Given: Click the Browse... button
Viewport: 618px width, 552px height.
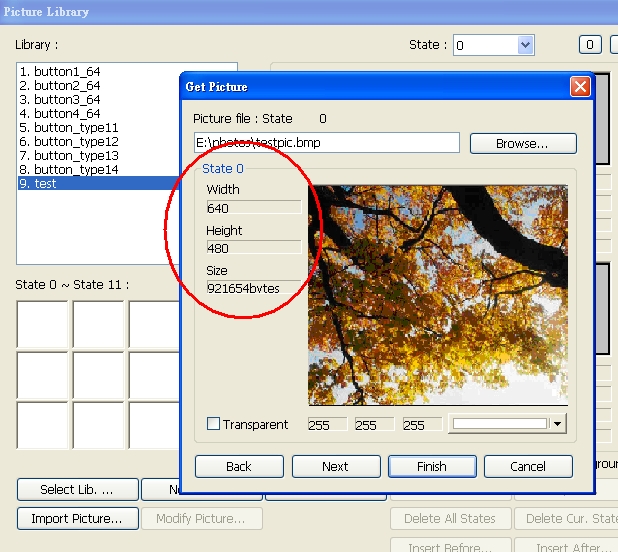Looking at the screenshot, I should click(523, 143).
